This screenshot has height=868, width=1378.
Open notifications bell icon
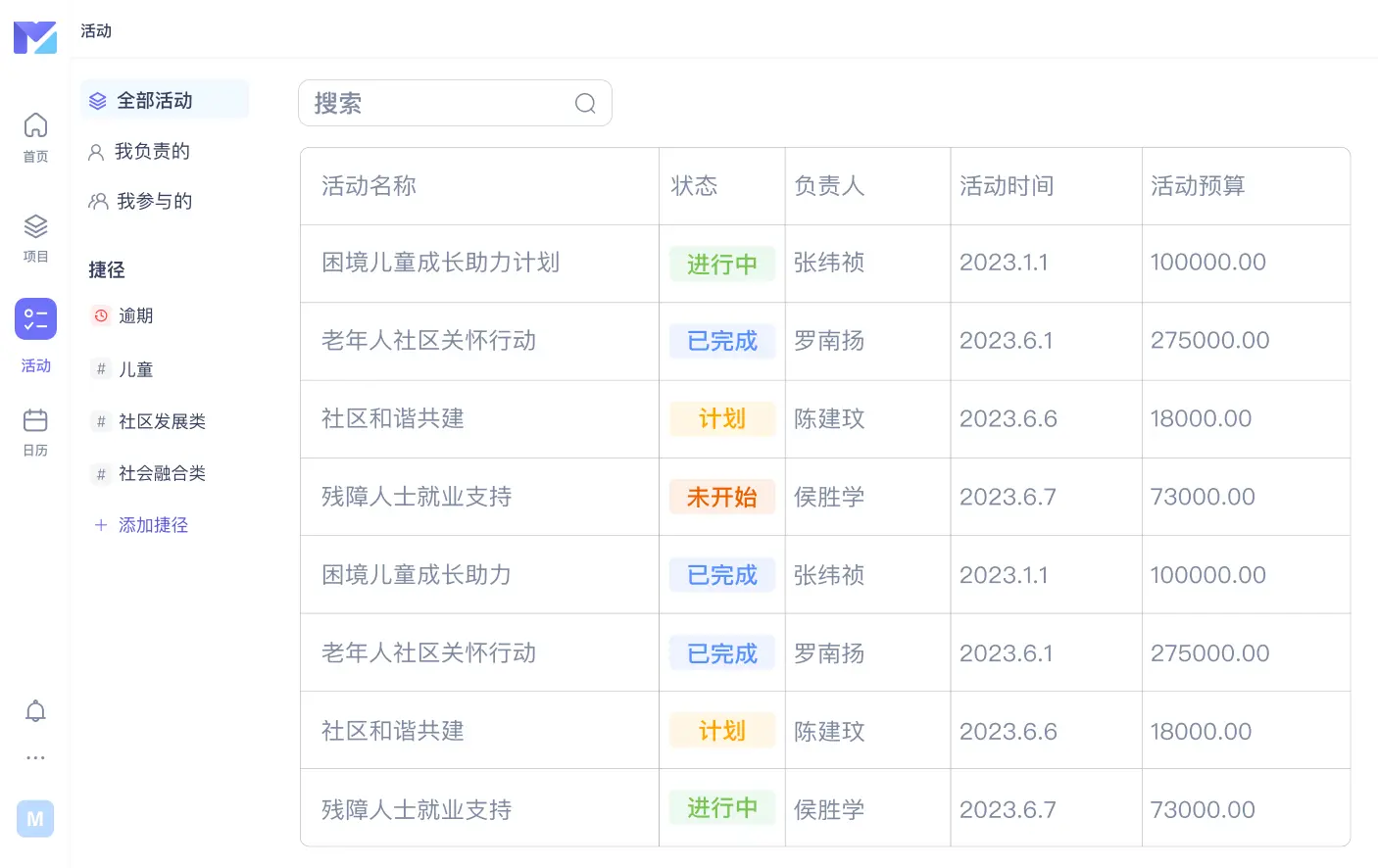tap(35, 711)
